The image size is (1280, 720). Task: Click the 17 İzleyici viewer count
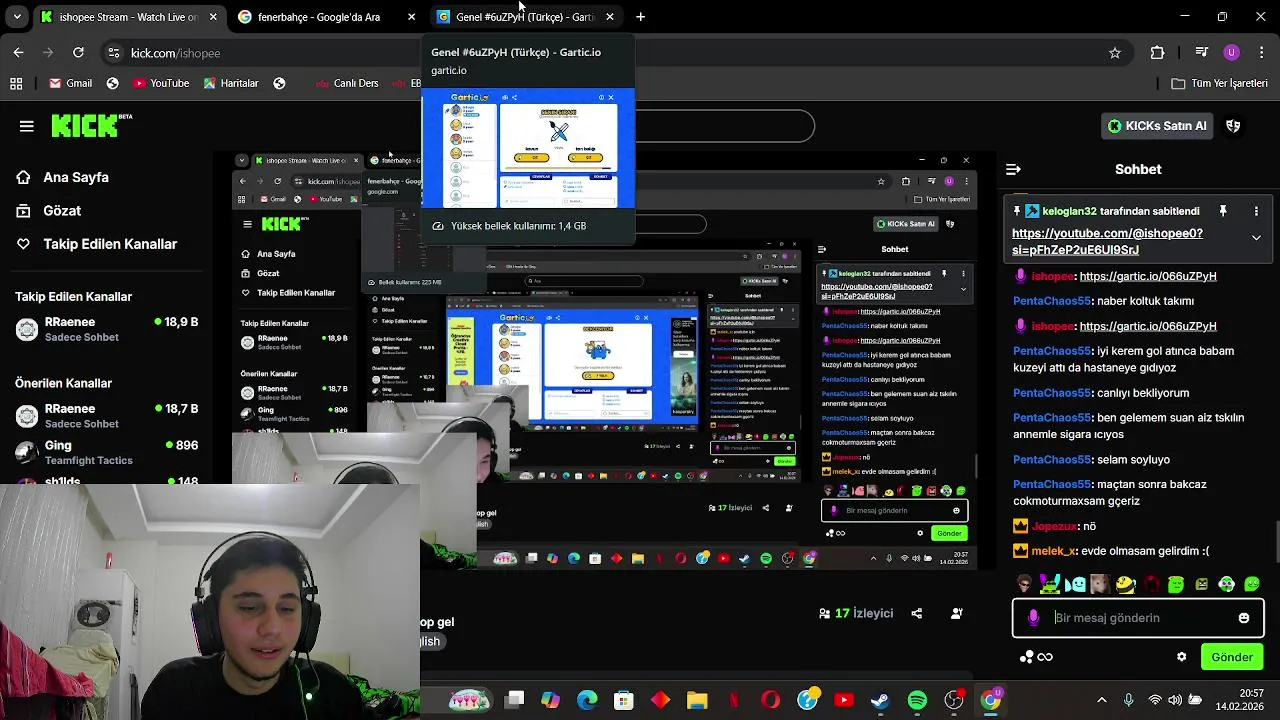pyautogui.click(x=855, y=613)
